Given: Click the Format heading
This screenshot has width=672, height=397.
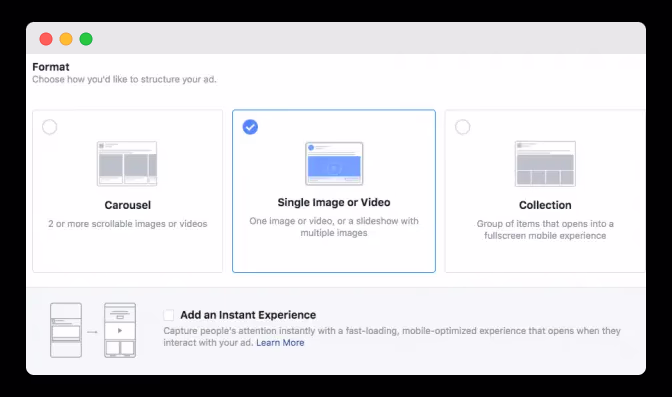Looking at the screenshot, I should [x=51, y=67].
